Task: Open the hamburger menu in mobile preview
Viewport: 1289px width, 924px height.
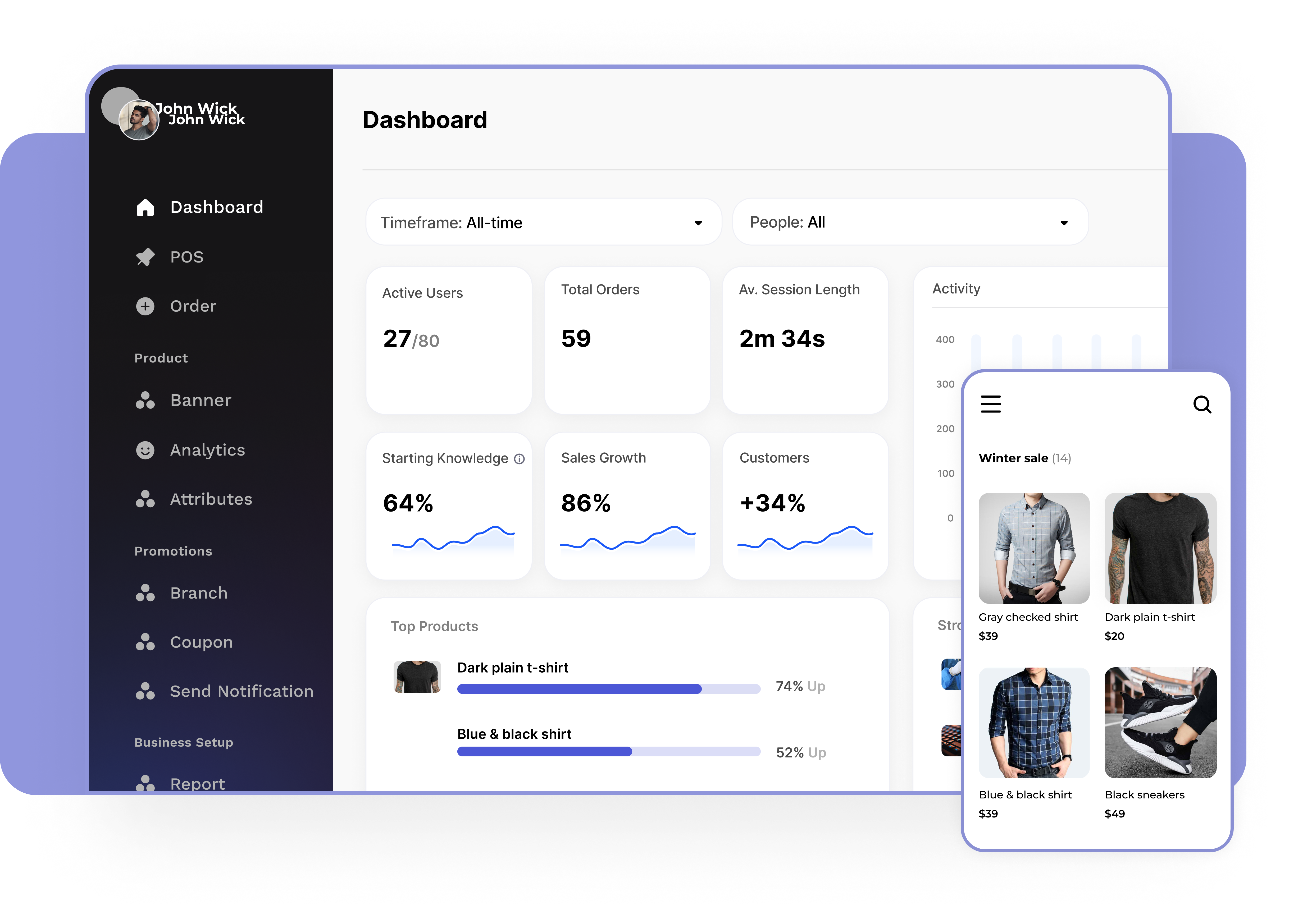Action: [991, 404]
